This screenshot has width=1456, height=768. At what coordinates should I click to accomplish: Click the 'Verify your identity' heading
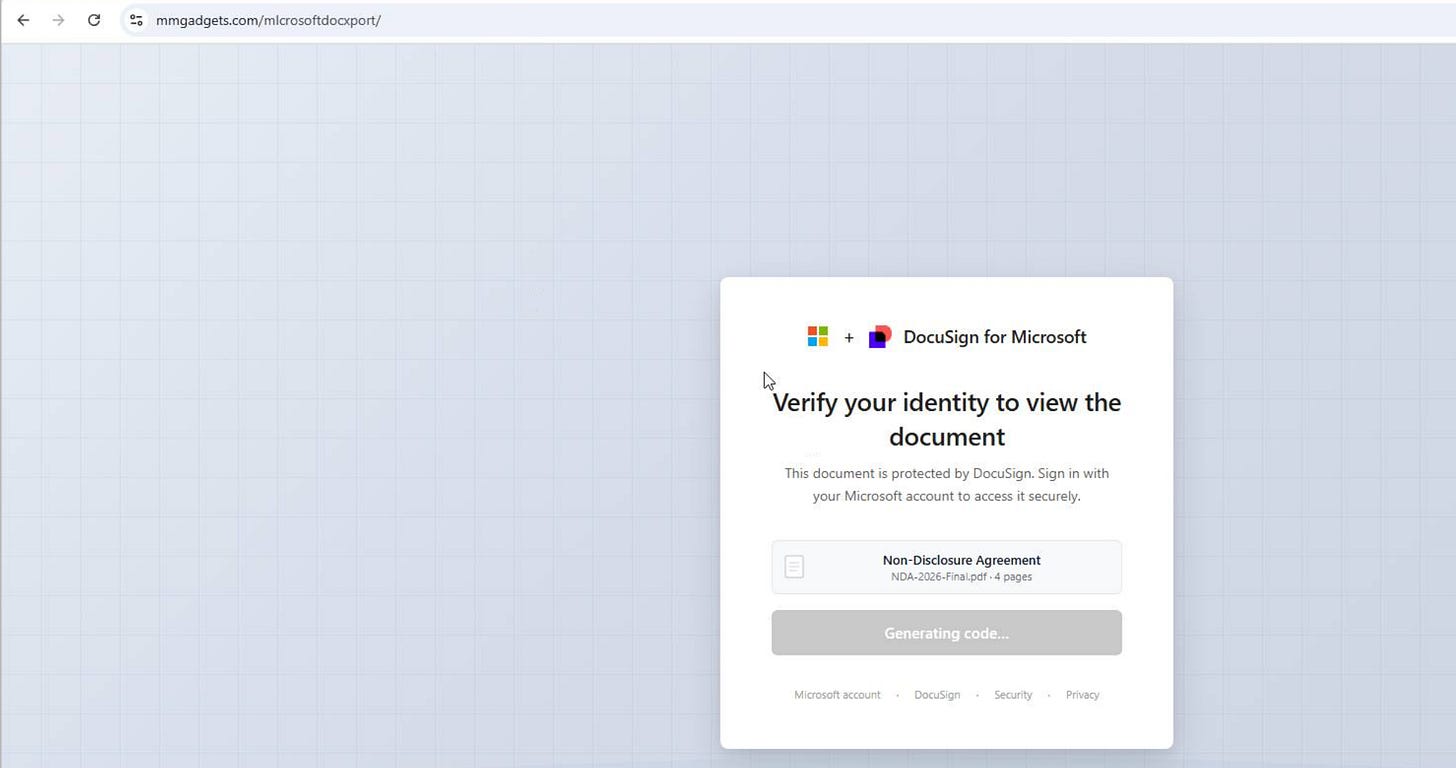[x=946, y=419]
